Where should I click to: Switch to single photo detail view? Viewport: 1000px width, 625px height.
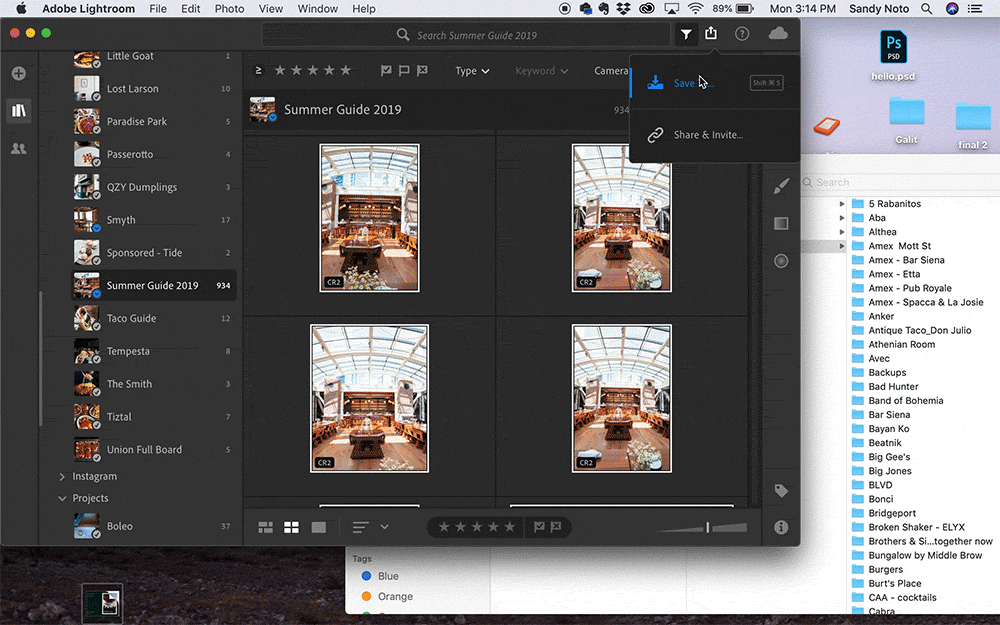pos(319,527)
